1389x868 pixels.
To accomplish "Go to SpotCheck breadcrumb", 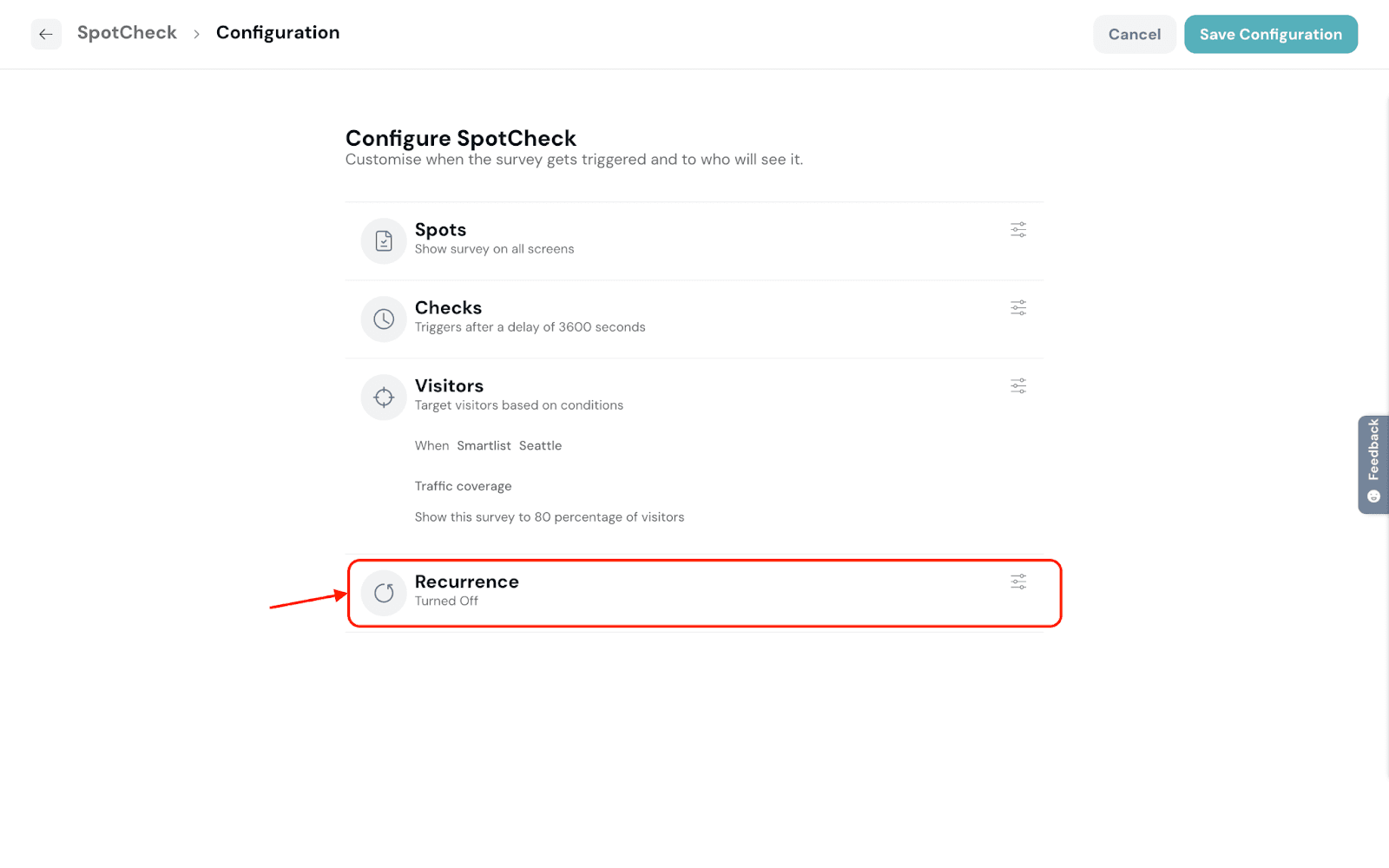I will 127,33.
